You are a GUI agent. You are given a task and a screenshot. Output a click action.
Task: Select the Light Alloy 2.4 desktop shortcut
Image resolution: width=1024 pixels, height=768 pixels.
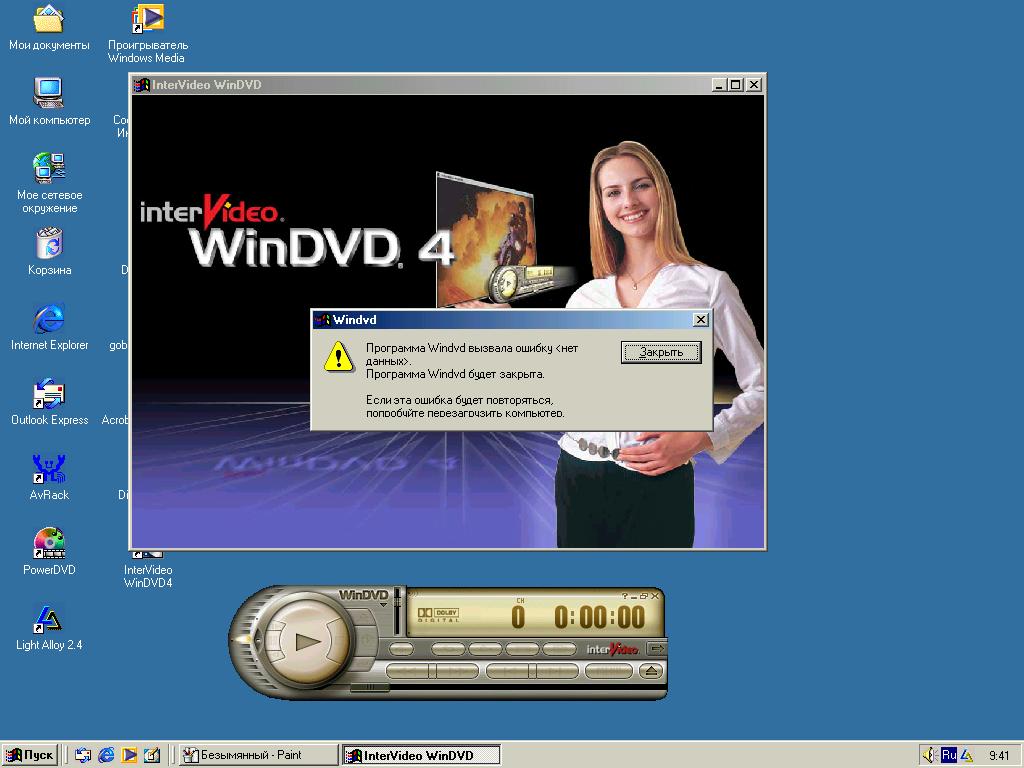(x=49, y=628)
